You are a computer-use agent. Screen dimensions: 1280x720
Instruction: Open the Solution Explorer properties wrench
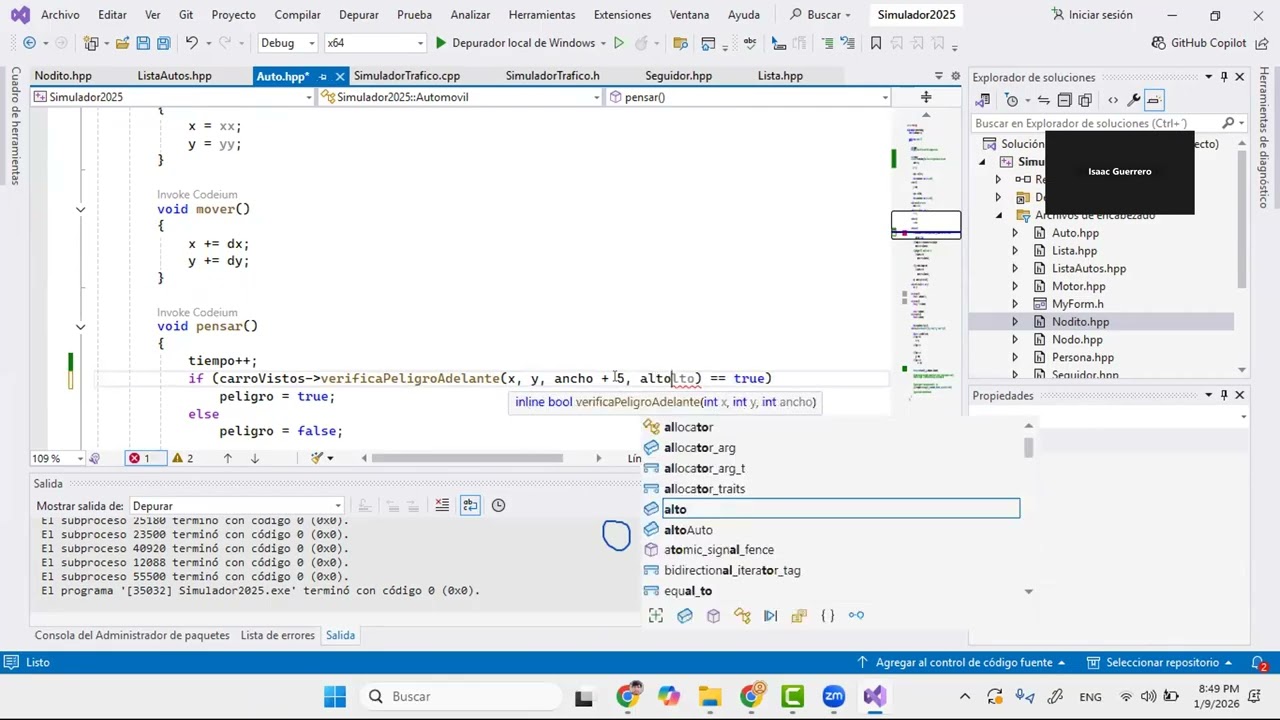[1133, 100]
